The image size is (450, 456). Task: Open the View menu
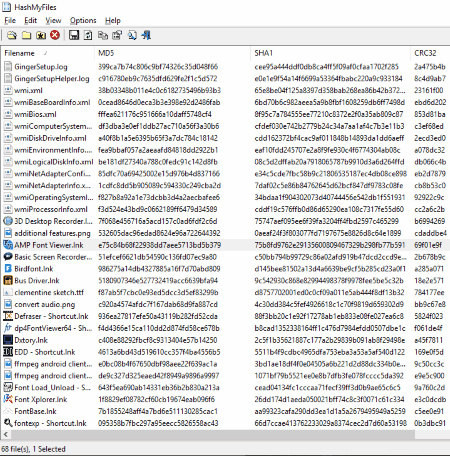tap(53, 20)
